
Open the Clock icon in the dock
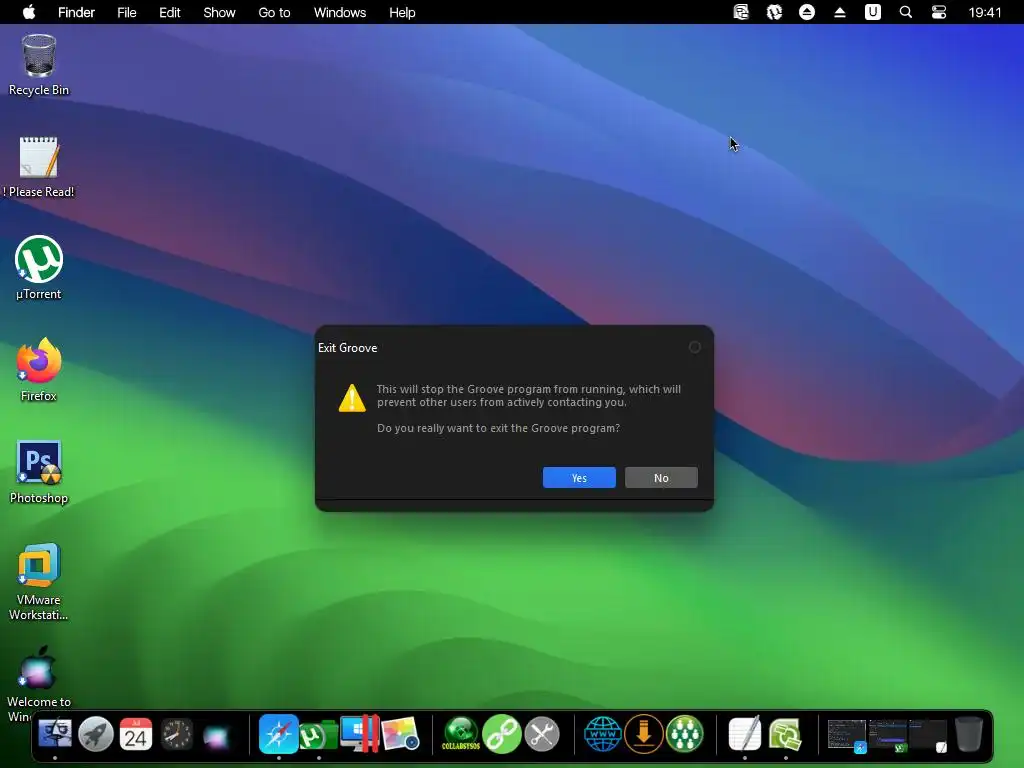point(176,734)
